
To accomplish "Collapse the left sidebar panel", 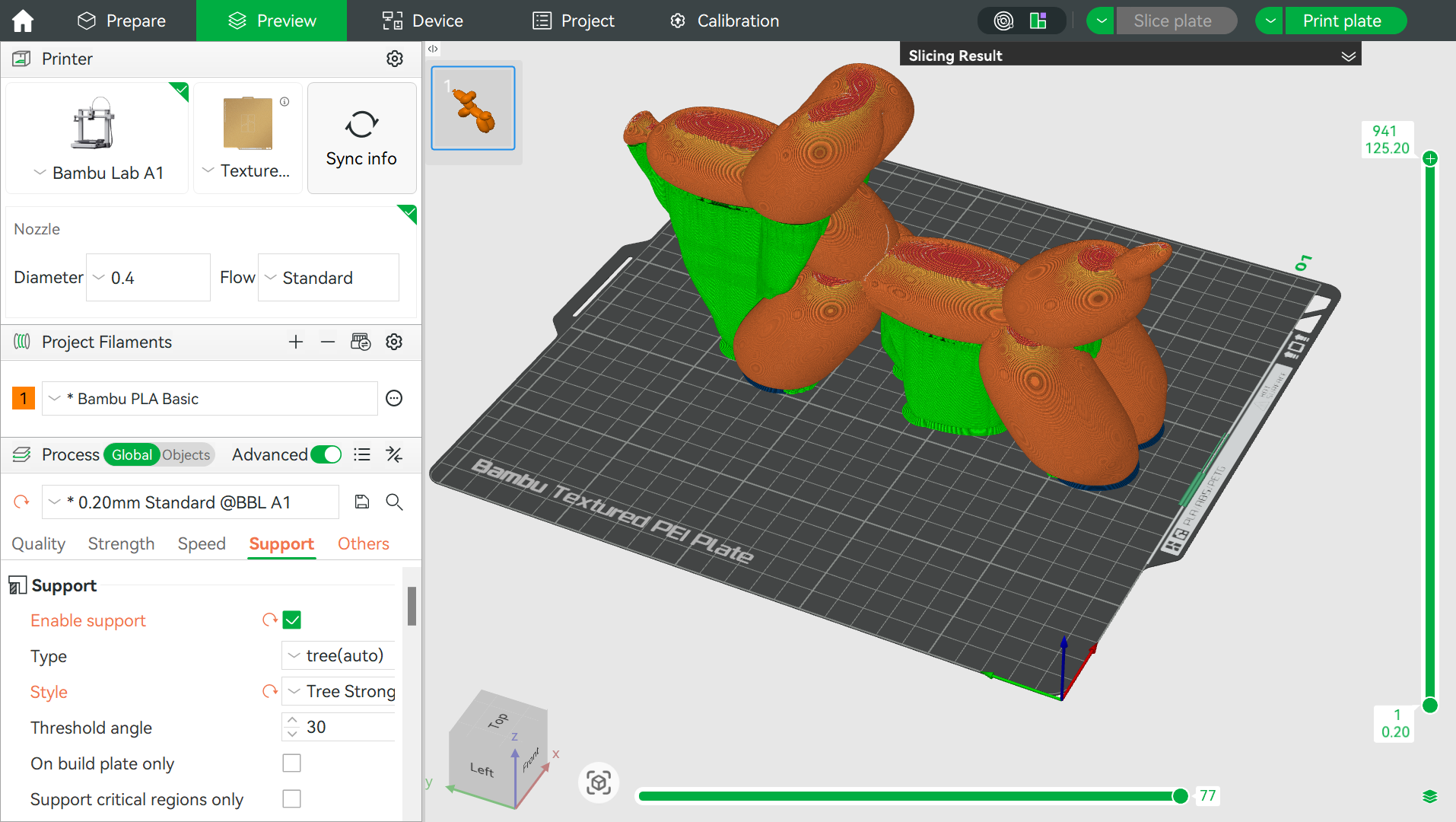I will [433, 49].
